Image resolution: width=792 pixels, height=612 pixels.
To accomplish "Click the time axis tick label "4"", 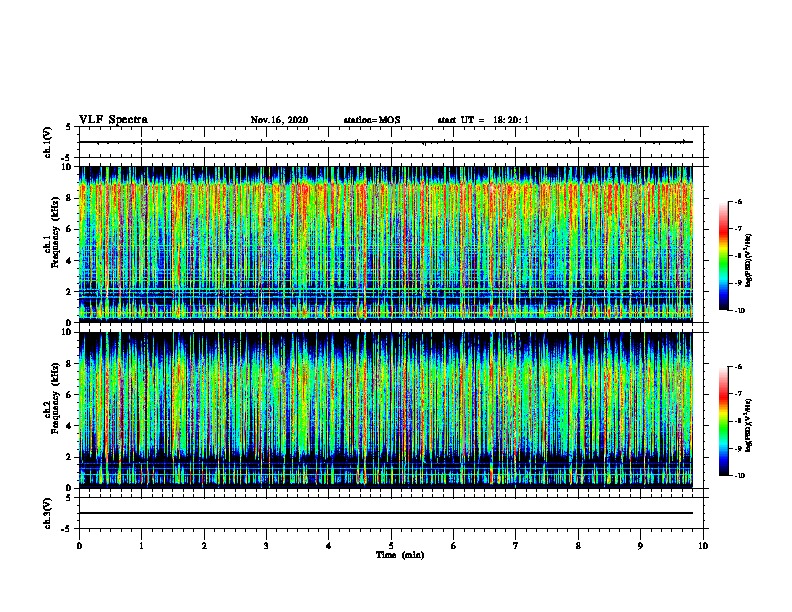I will coord(329,546).
